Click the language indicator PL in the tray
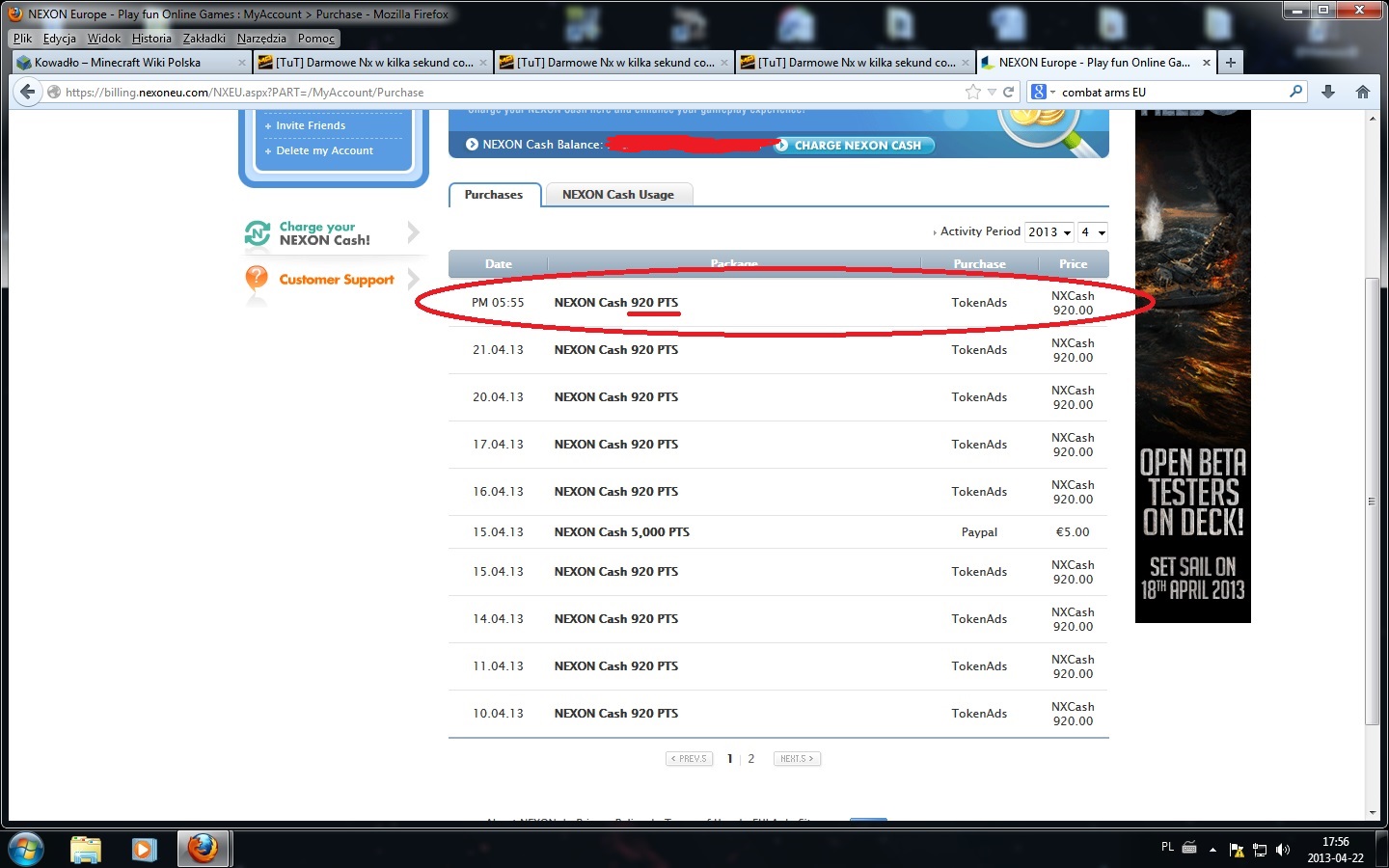The height and width of the screenshot is (868, 1389). click(1167, 847)
